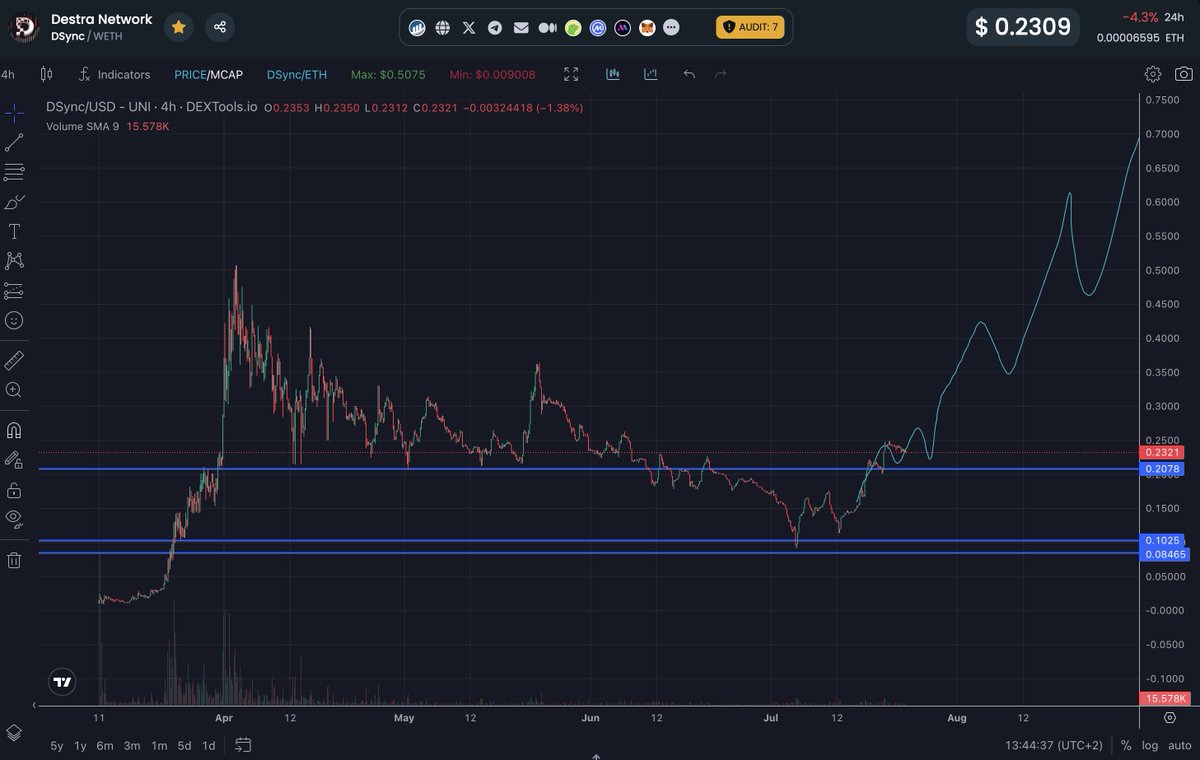Open the chart settings gear
This screenshot has height=760, width=1200.
click(1152, 74)
